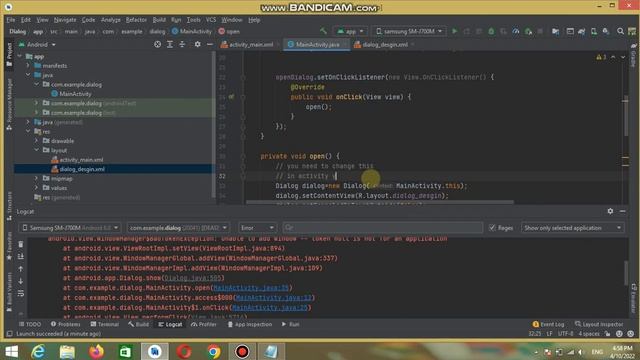This screenshot has height=360, width=640.
Task: Click the Scroll to End logcat icon
Action: point(20,256)
